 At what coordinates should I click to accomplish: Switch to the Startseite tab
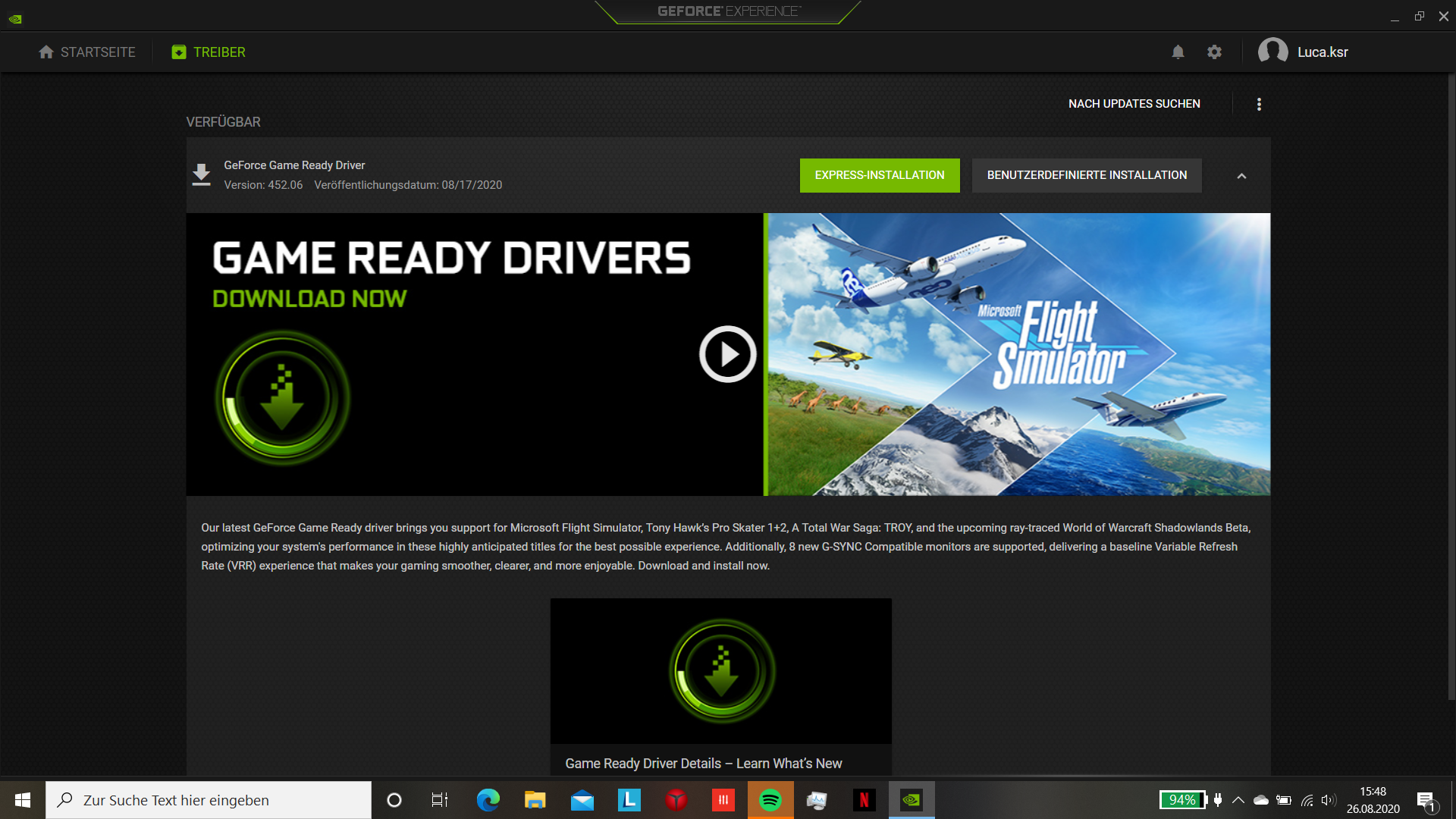pos(87,52)
